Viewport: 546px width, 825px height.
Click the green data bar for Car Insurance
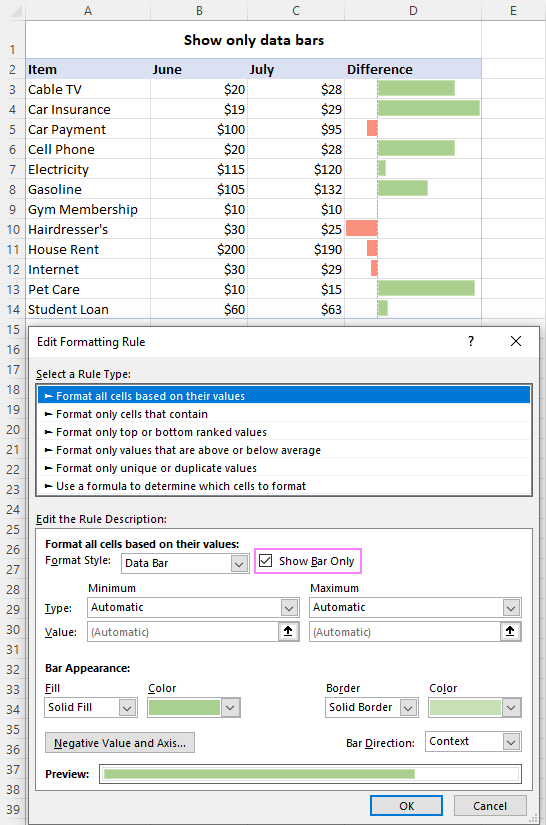pos(429,108)
